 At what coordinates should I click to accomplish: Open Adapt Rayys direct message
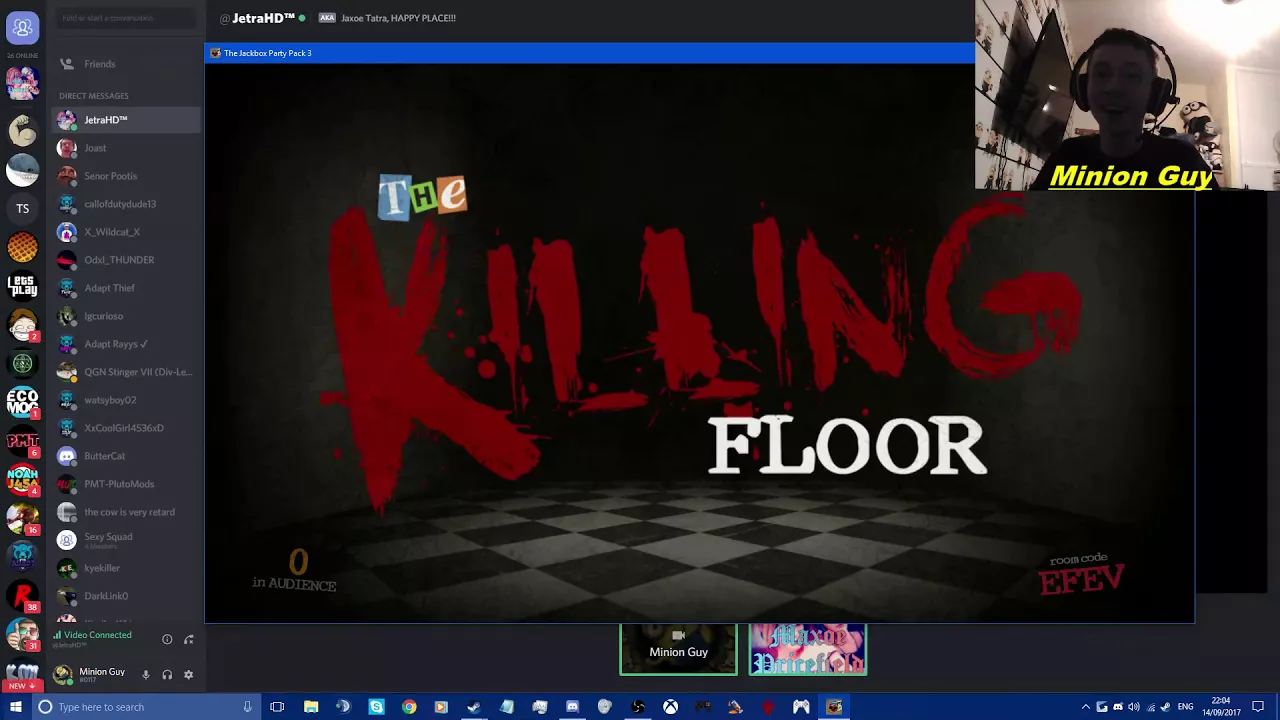click(x=126, y=344)
